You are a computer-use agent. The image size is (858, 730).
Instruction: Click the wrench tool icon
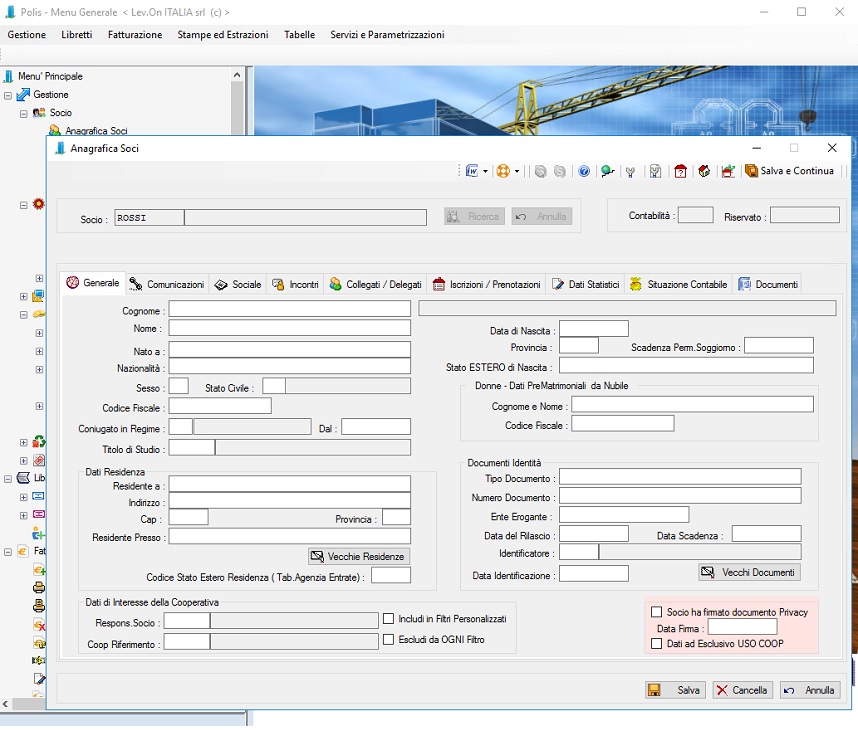[630, 172]
